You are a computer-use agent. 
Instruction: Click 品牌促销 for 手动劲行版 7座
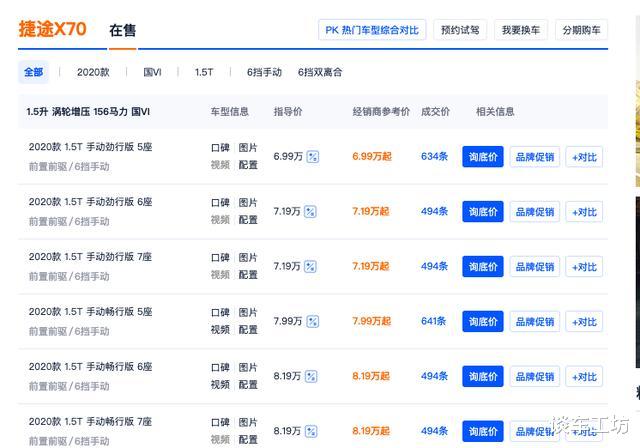tap(535, 267)
